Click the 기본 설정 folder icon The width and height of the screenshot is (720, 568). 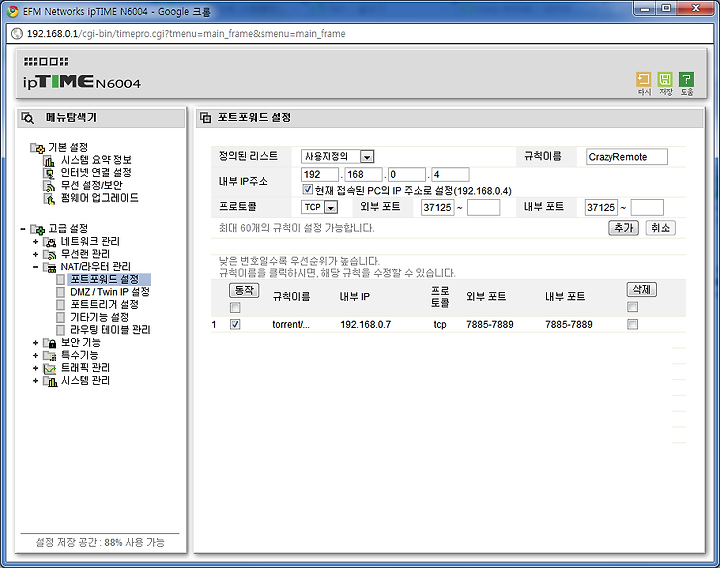(37, 148)
